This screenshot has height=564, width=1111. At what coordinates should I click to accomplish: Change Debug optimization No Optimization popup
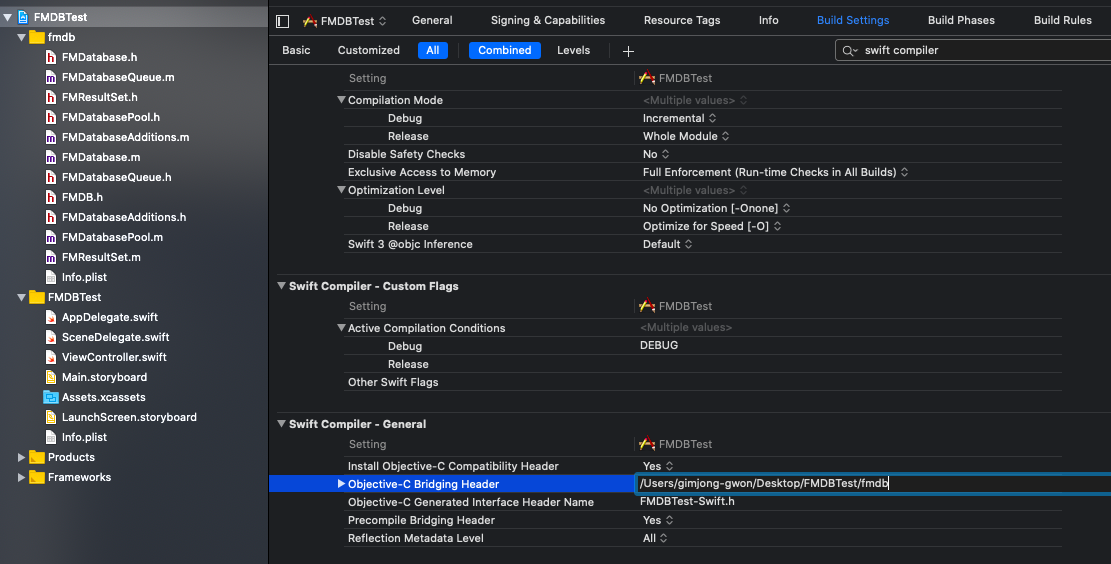(716, 208)
